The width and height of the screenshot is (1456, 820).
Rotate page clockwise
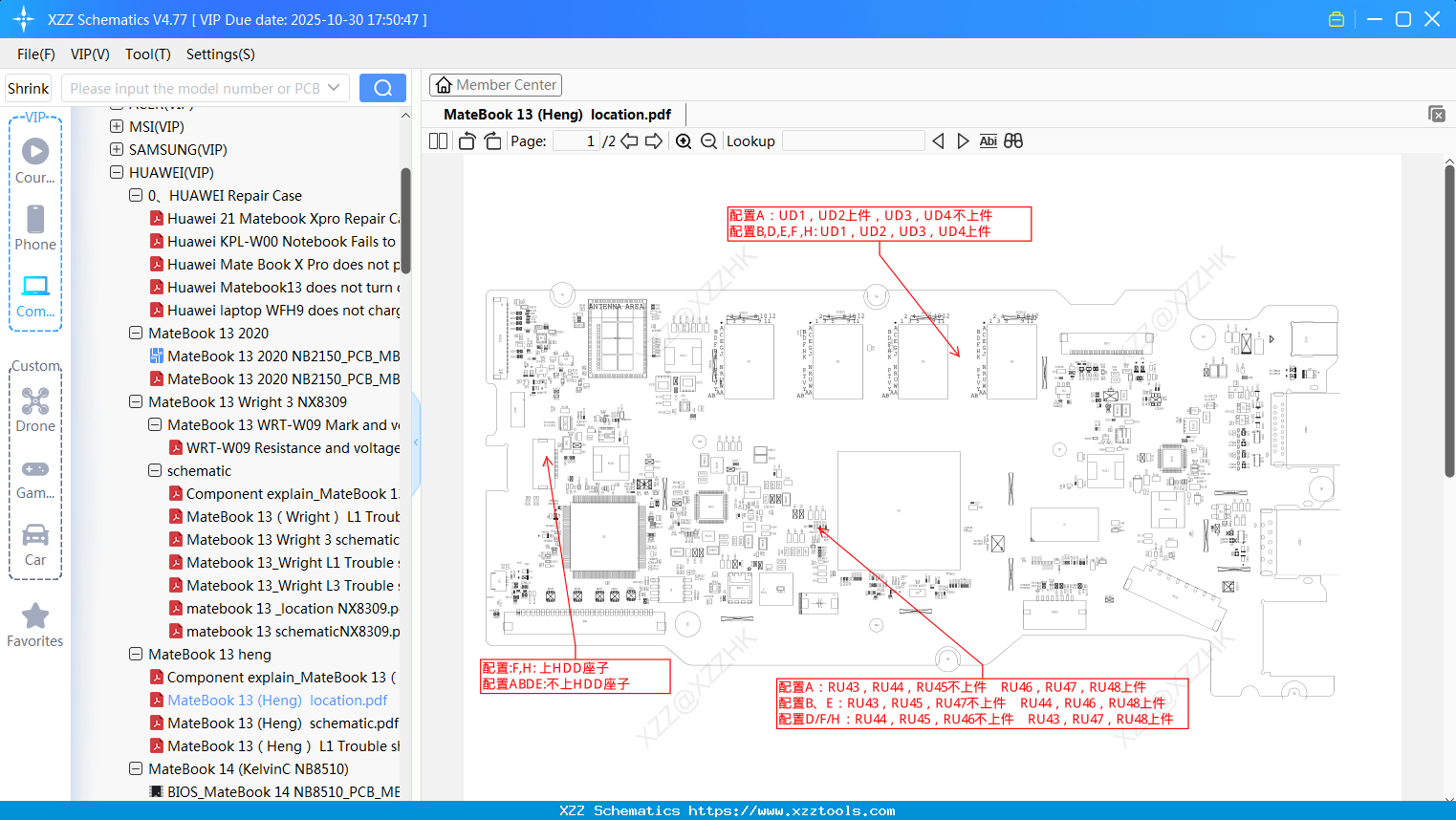[x=492, y=141]
